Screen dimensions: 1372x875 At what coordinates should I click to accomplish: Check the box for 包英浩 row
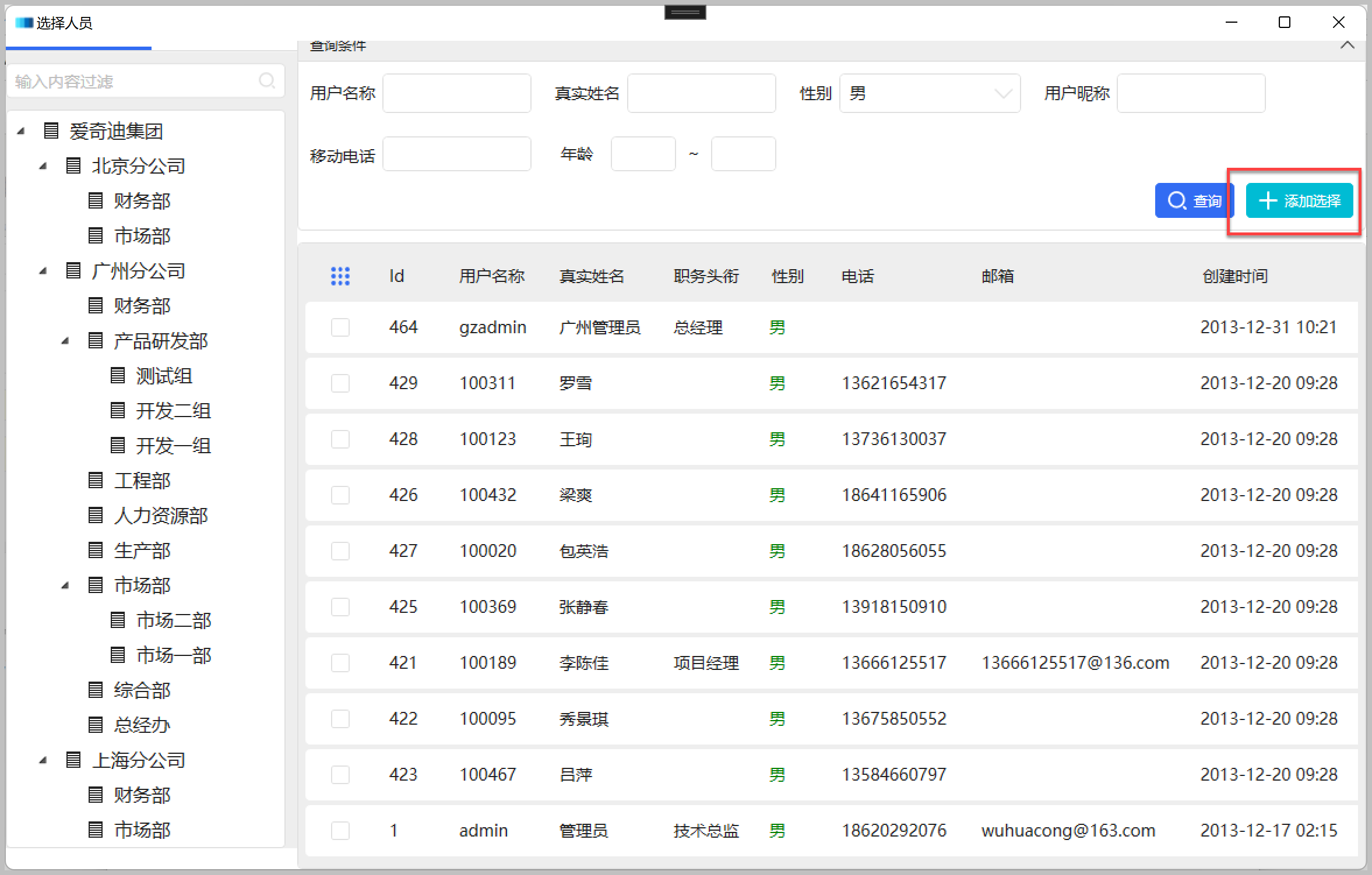click(340, 551)
